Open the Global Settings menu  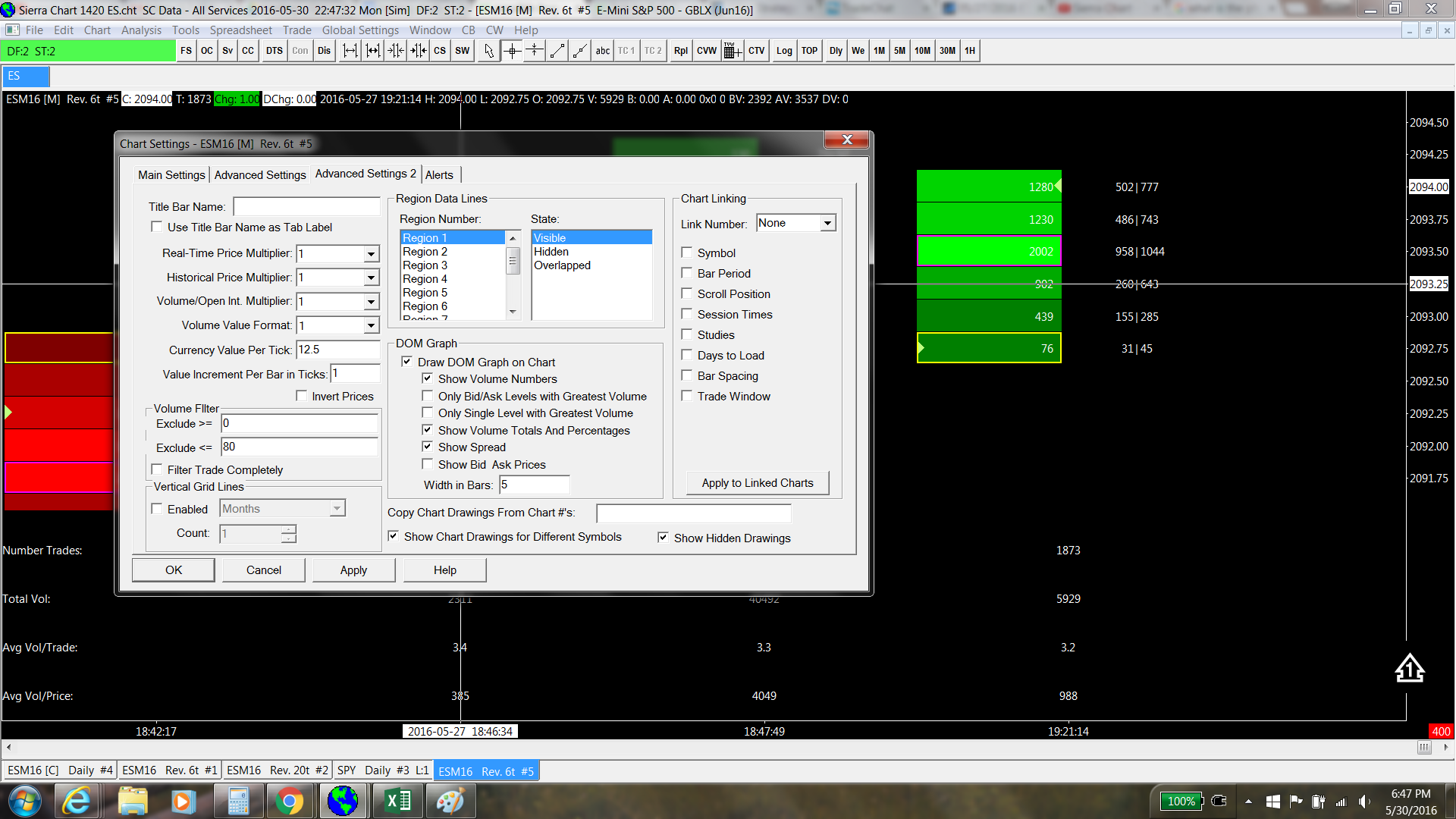pos(360,30)
